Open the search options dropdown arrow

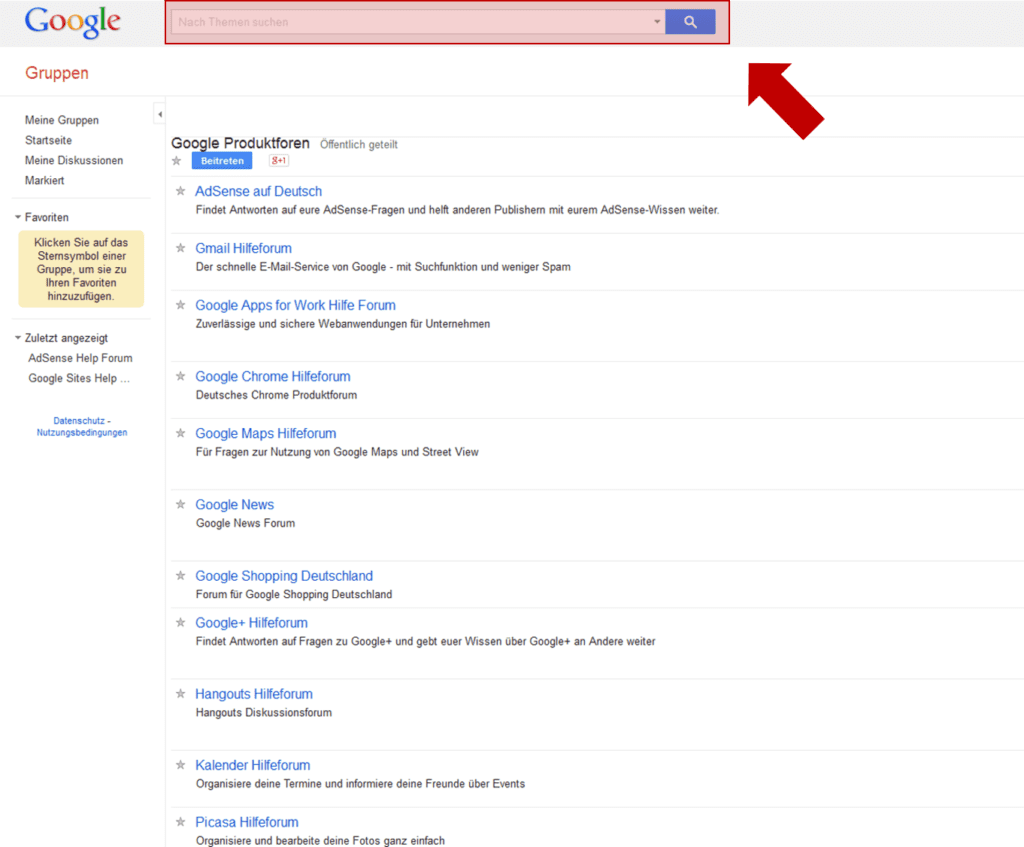657,22
